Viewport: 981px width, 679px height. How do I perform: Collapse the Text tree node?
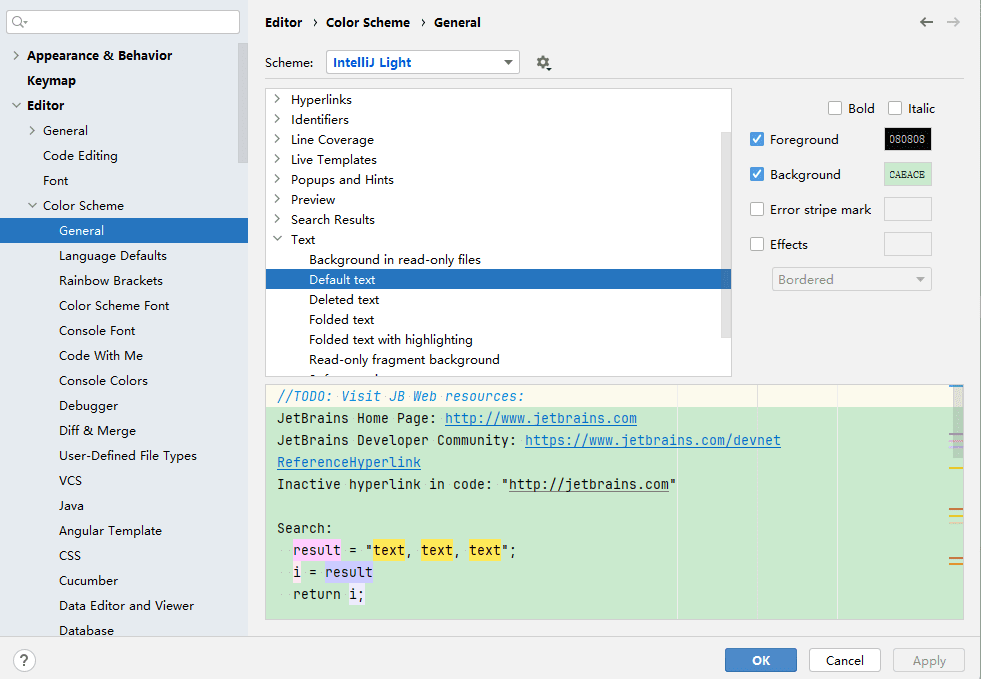277,240
